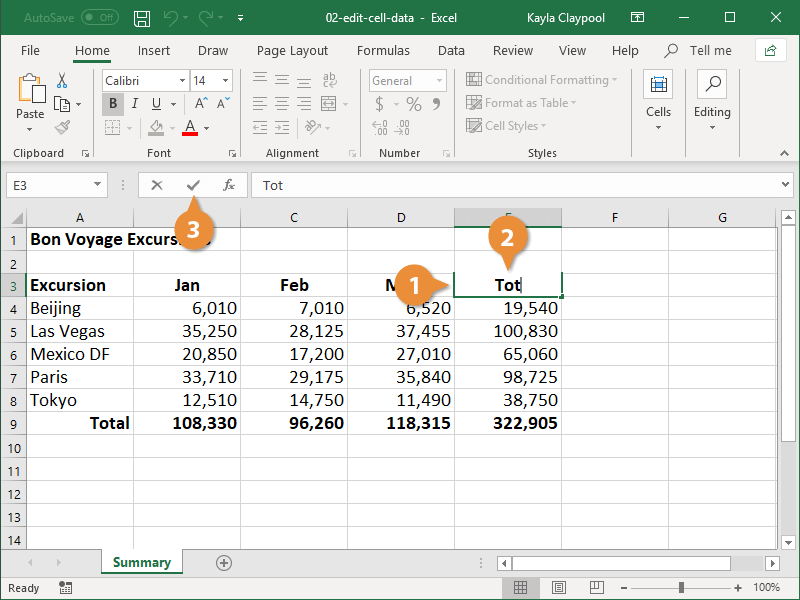
Task: Click Top Align icon
Action: tap(260, 80)
